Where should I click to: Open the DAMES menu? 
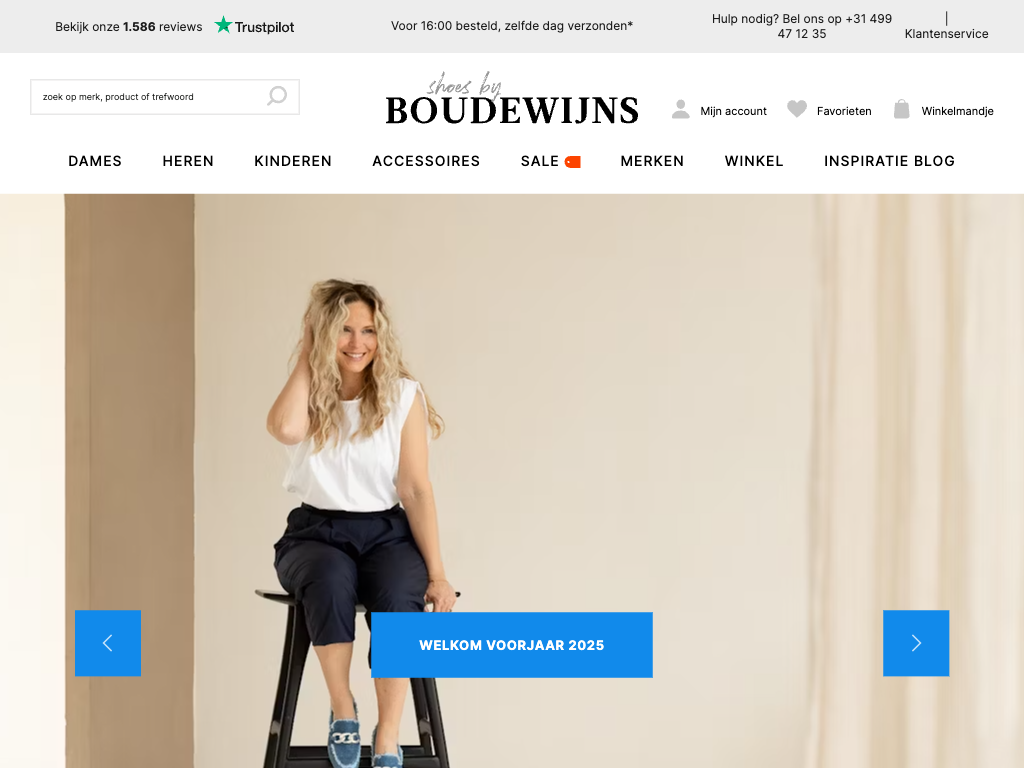[x=95, y=161]
